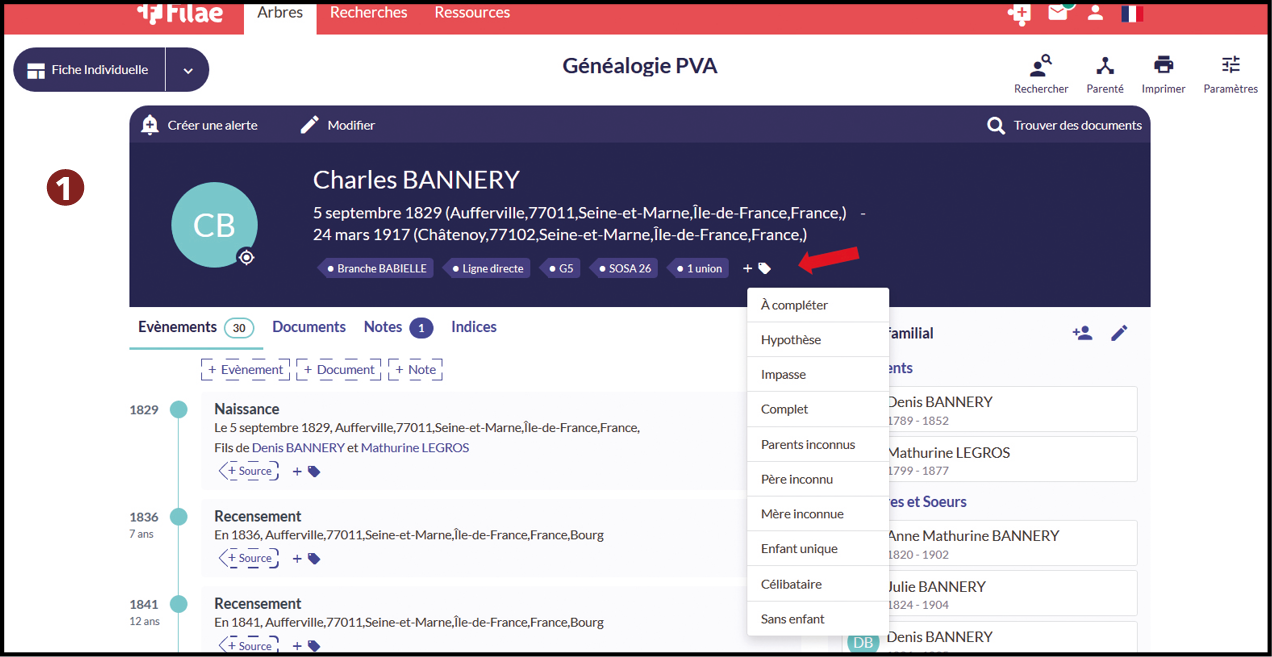This screenshot has width=1272, height=657.
Task: Switch to the Indices tab
Action: 474,327
